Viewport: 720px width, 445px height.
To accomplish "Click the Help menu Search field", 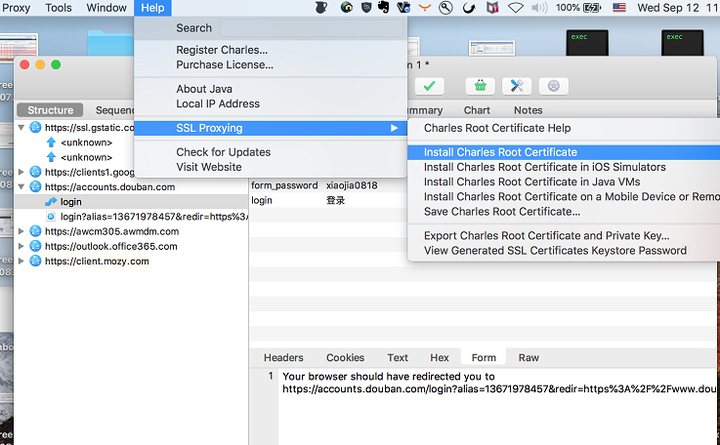I will [x=311, y=28].
